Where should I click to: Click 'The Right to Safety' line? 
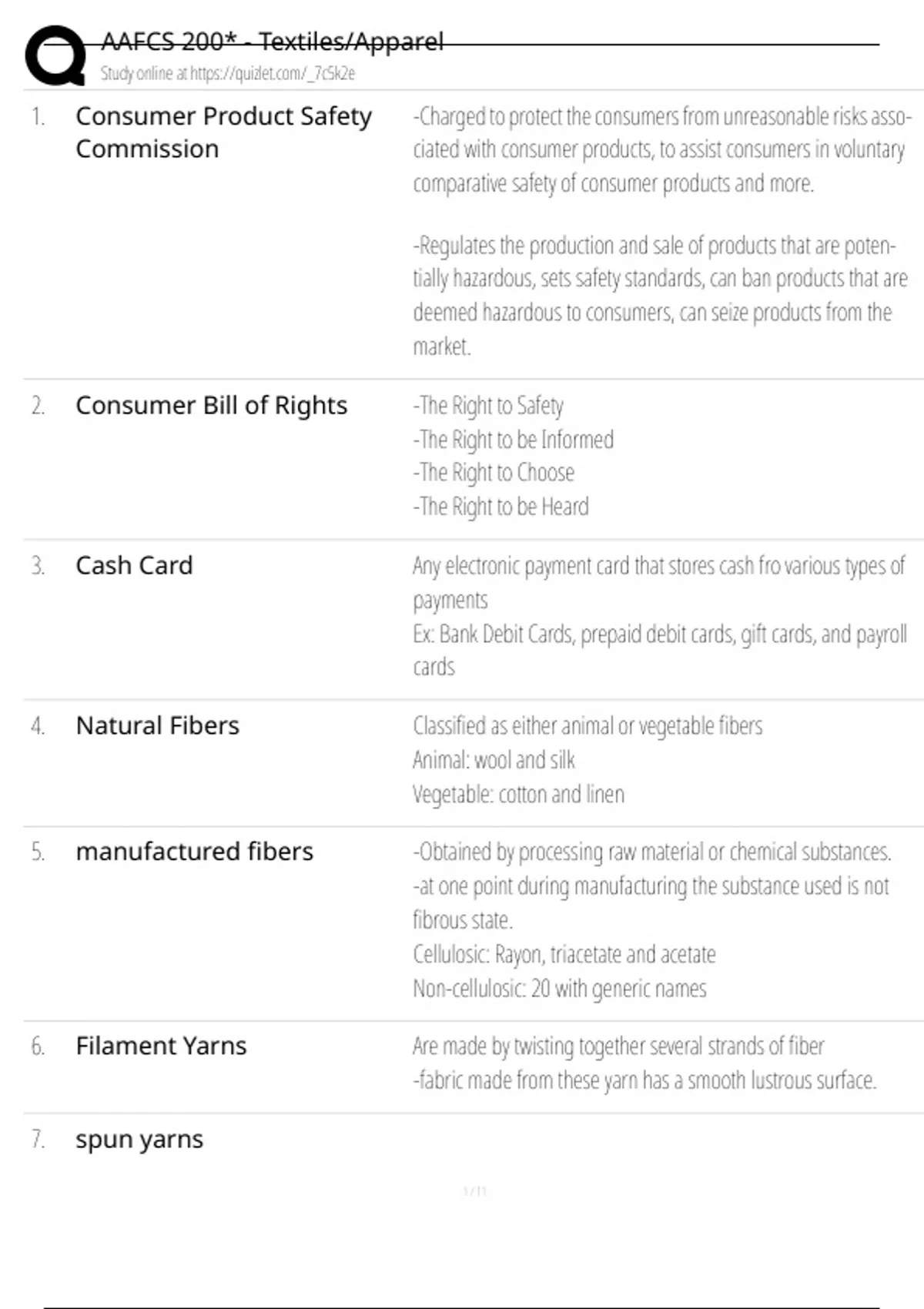pos(488,406)
